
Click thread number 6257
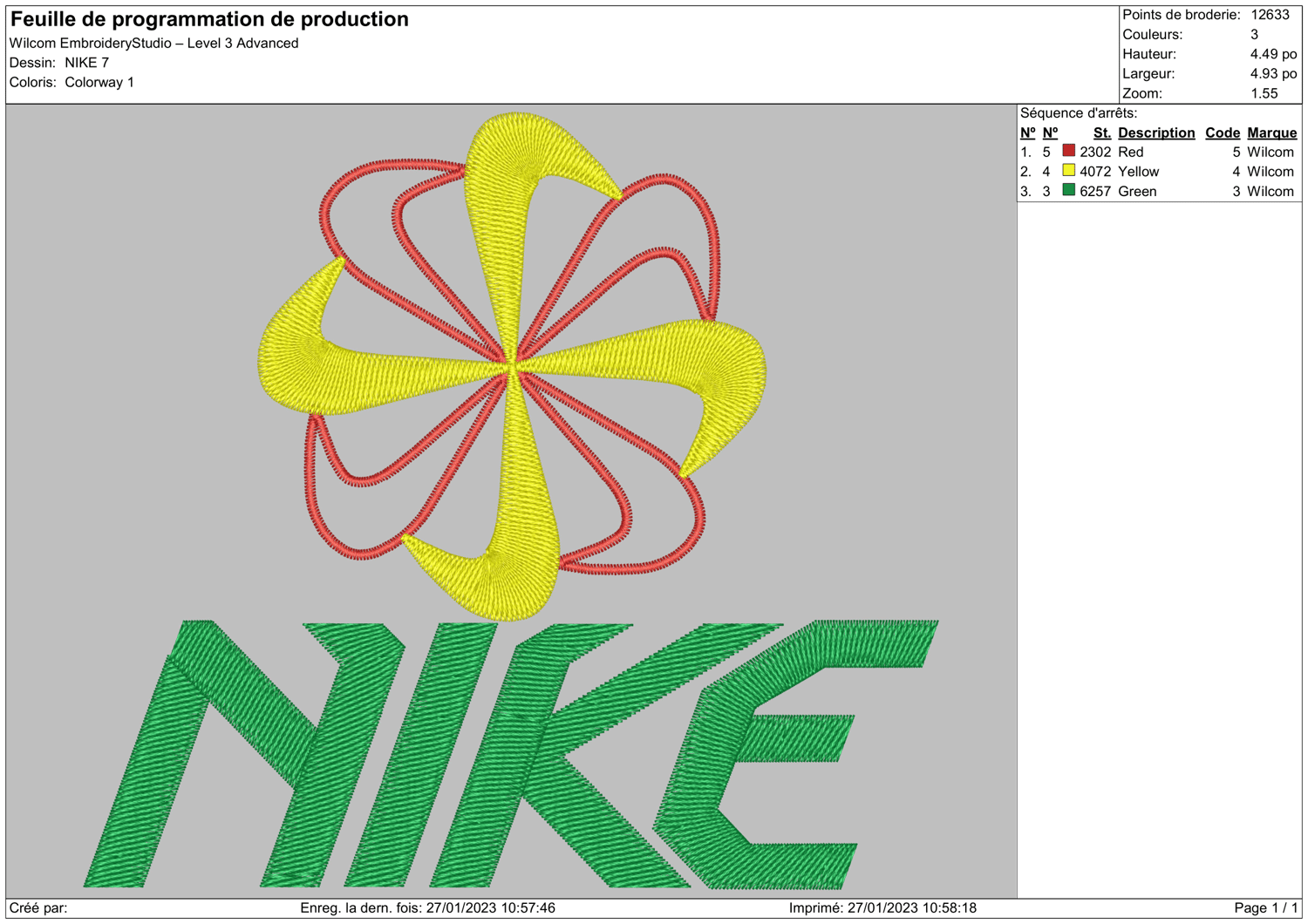(x=1095, y=192)
